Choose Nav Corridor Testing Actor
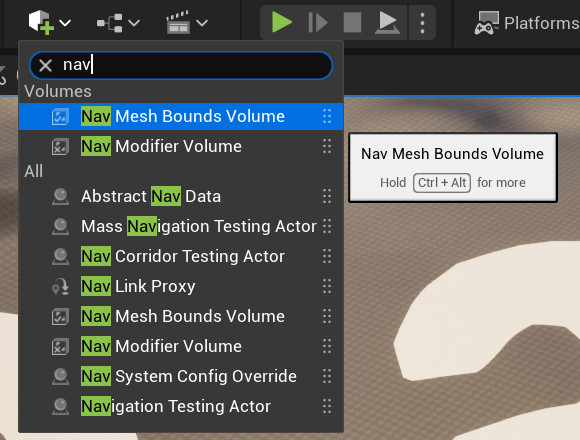The width and height of the screenshot is (580, 440). coord(181,256)
